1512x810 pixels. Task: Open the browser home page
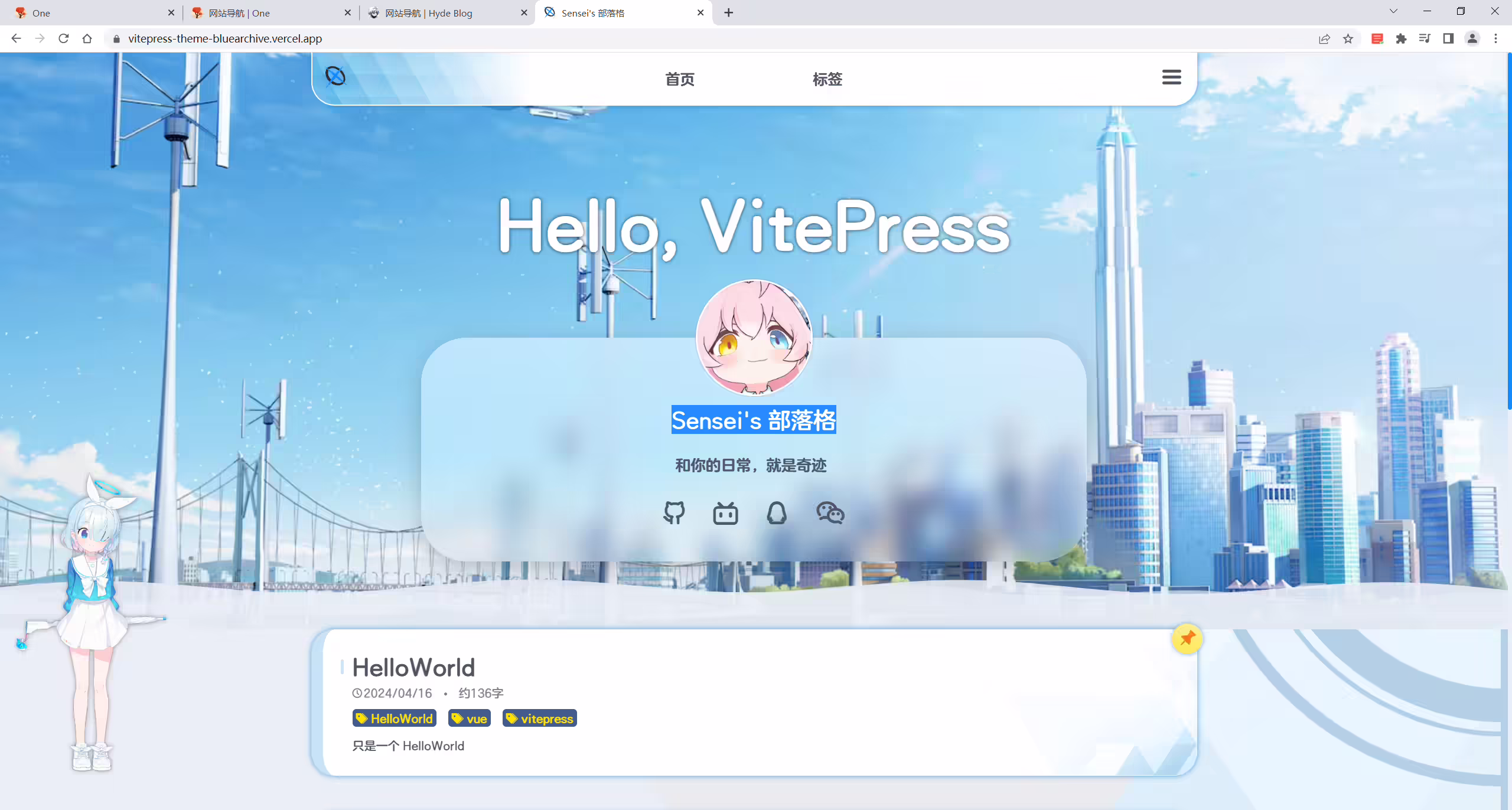point(87,38)
